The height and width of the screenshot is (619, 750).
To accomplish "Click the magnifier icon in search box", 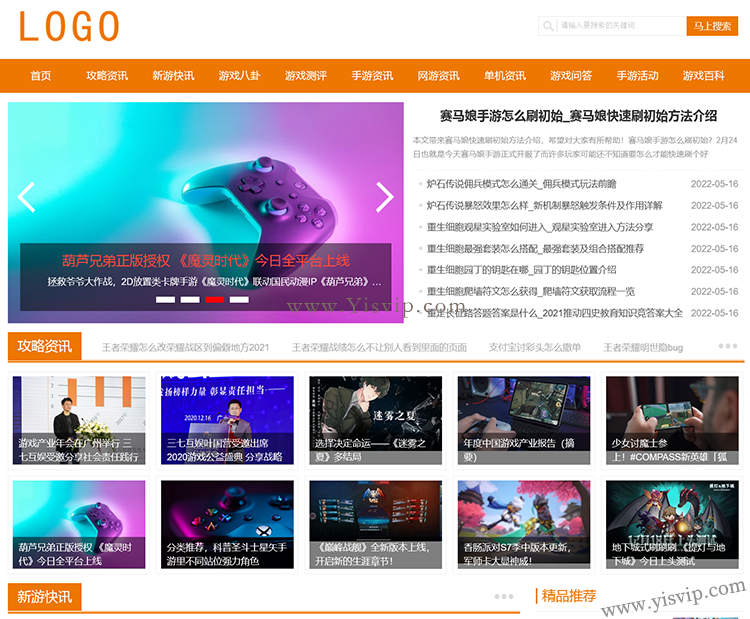I will 548,26.
